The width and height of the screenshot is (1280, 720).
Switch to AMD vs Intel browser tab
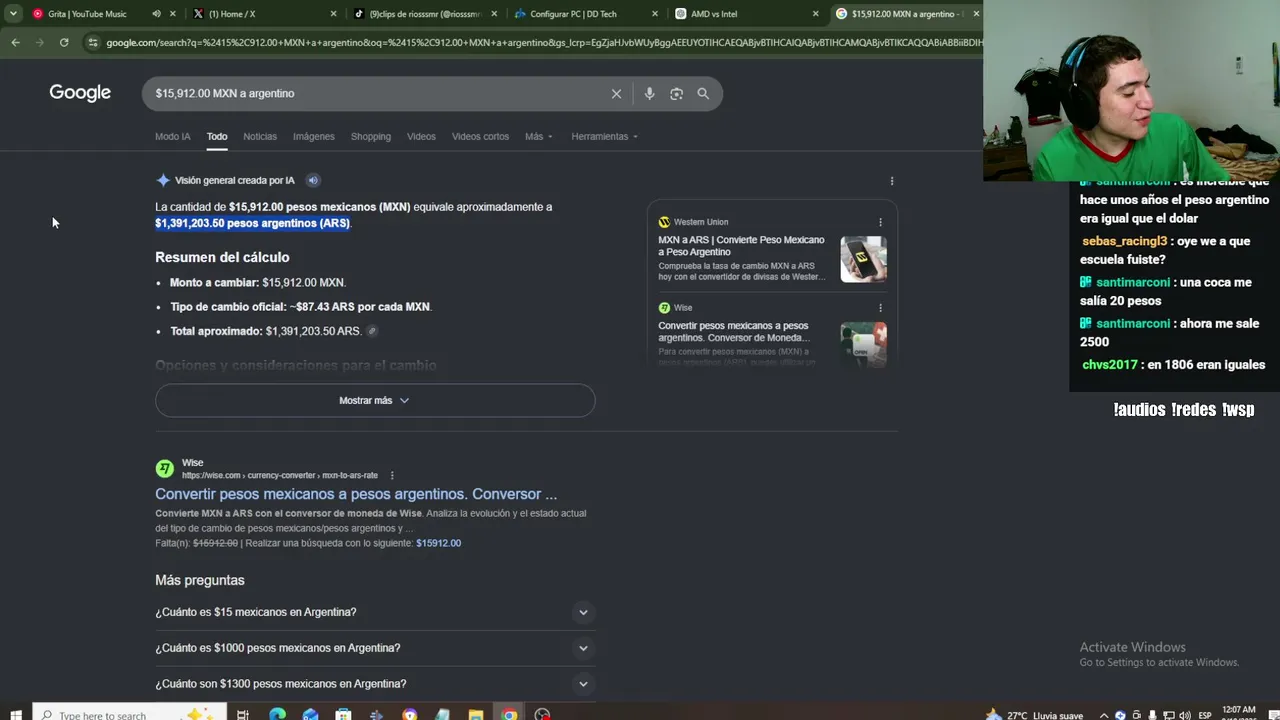pyautogui.click(x=745, y=14)
